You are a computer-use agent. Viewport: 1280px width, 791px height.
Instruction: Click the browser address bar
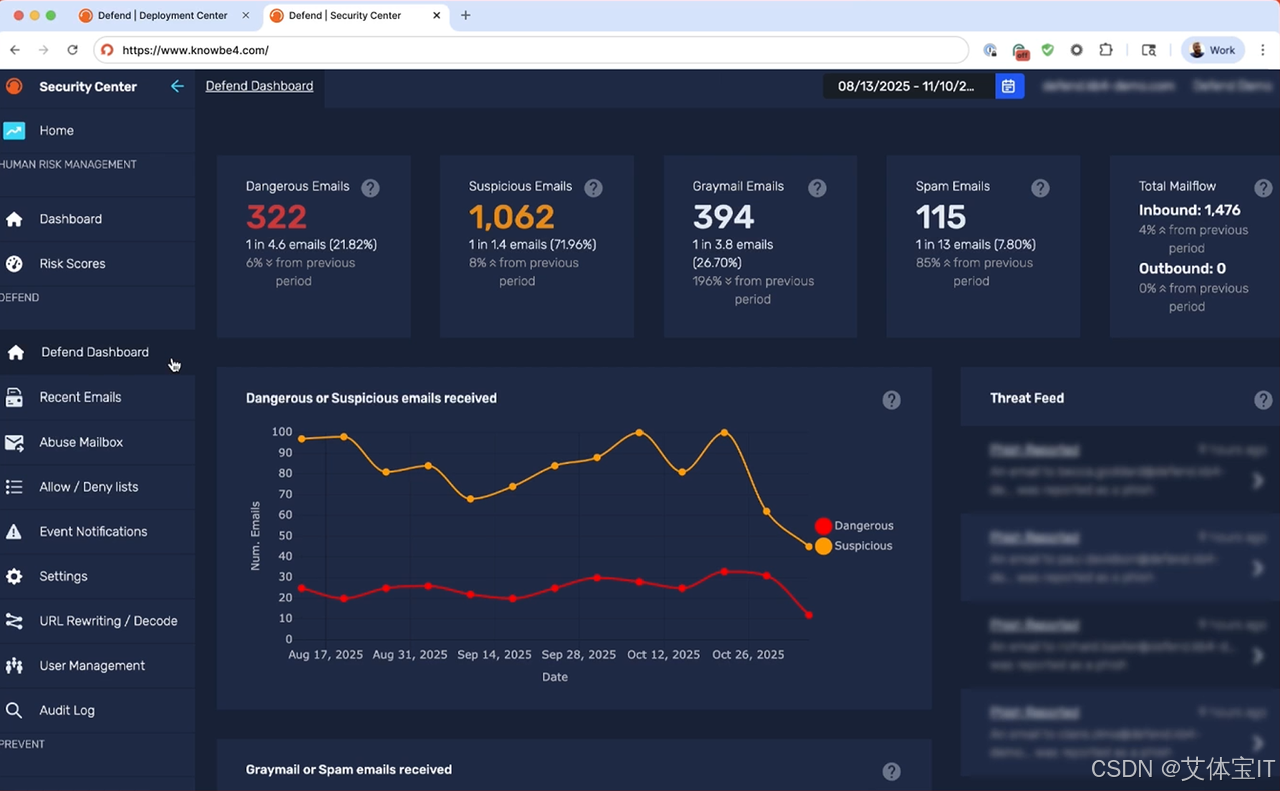(531, 50)
